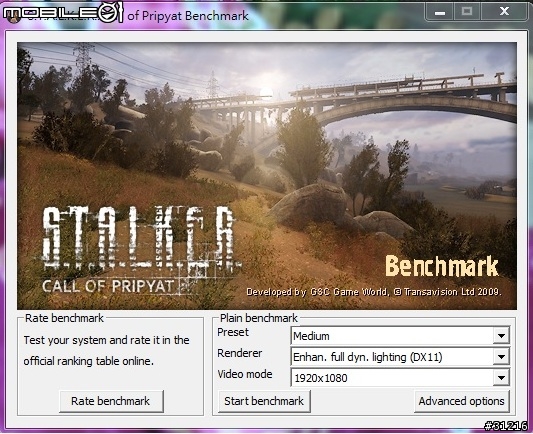Expand the Video mode dropdown arrow
Image resolution: width=533 pixels, height=434 pixels.
coord(501,378)
